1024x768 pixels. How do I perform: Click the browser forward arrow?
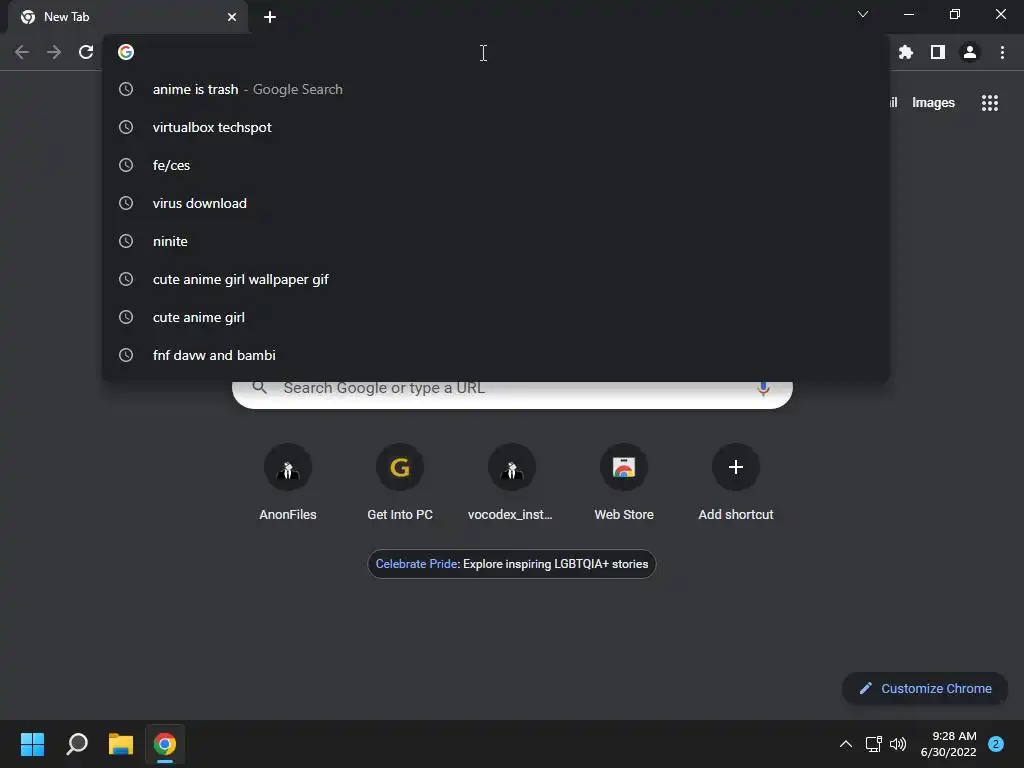tap(54, 52)
